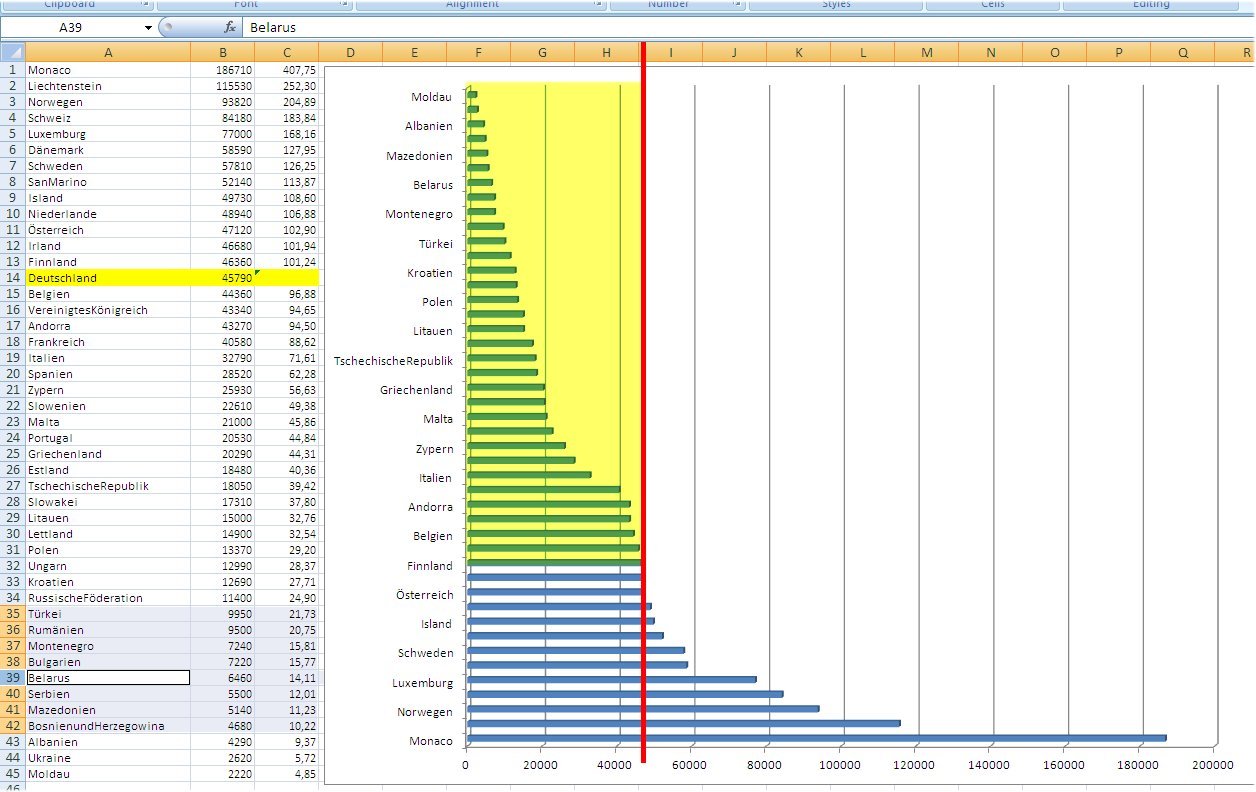Click the 20000 value on chart axis
The height and width of the screenshot is (792, 1256).
542,765
